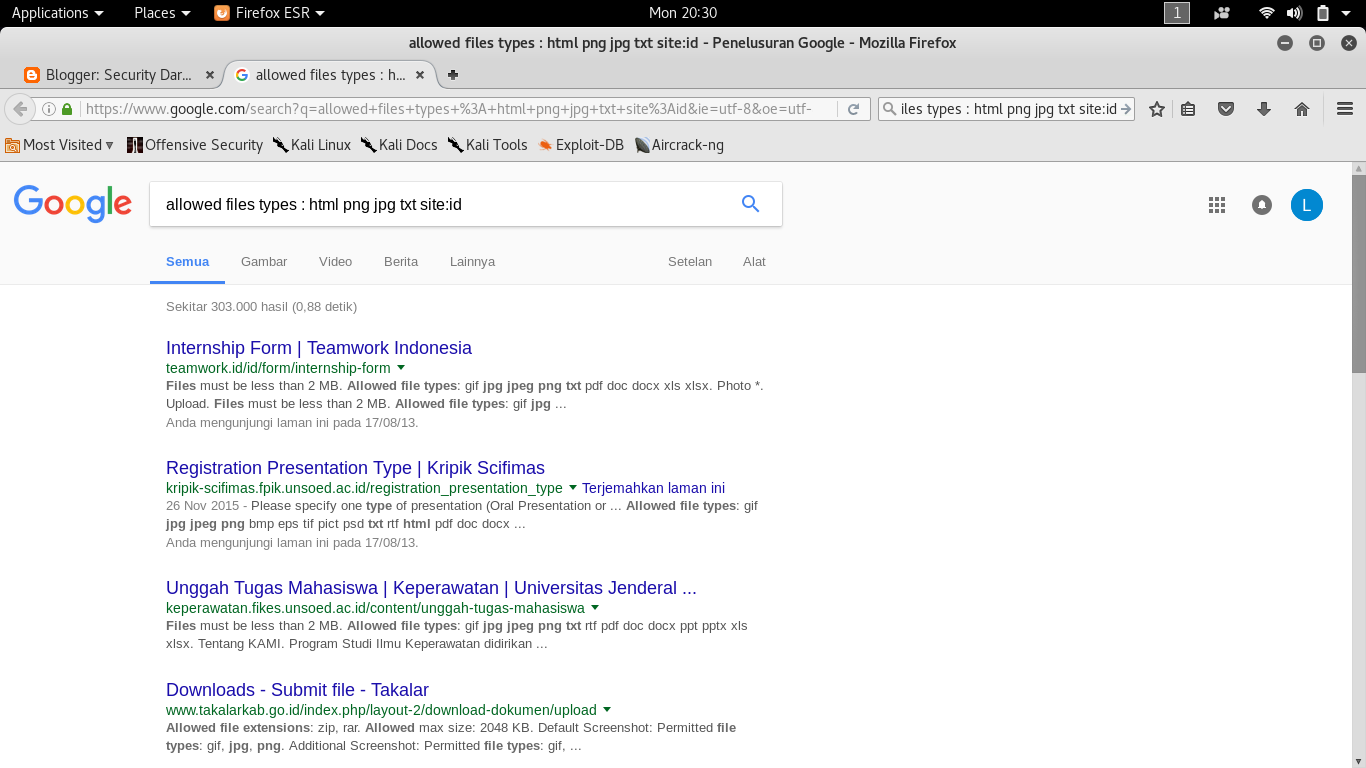Save page to Pocket
The width and height of the screenshot is (1366, 768).
1226,108
